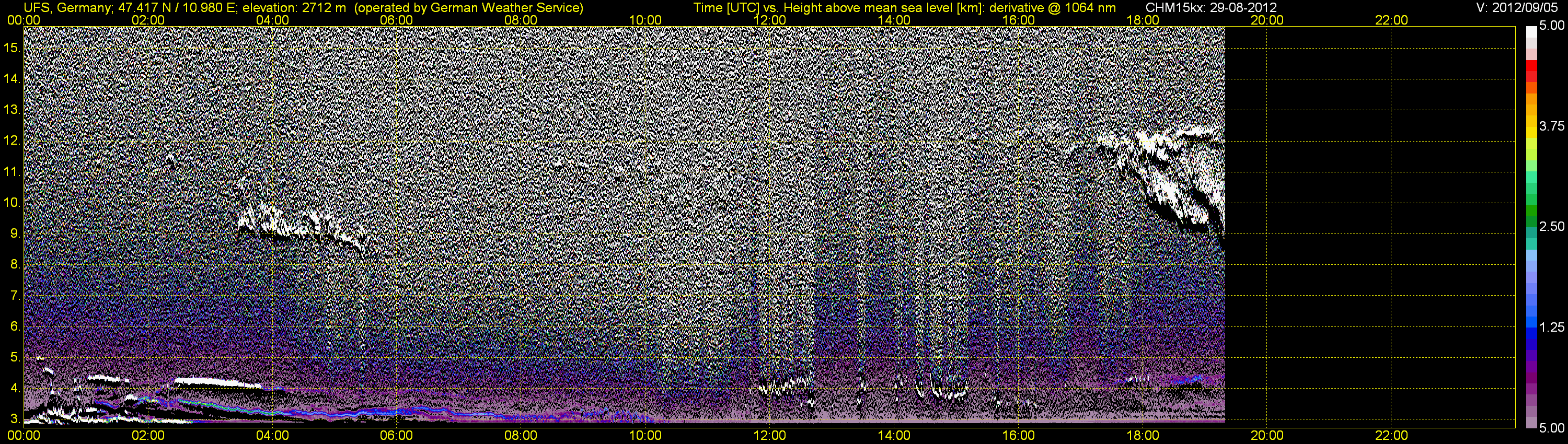The height and width of the screenshot is (444, 1568).
Task: Click the 5.00 value beside the white colorbar end
Action: [x=1552, y=26]
